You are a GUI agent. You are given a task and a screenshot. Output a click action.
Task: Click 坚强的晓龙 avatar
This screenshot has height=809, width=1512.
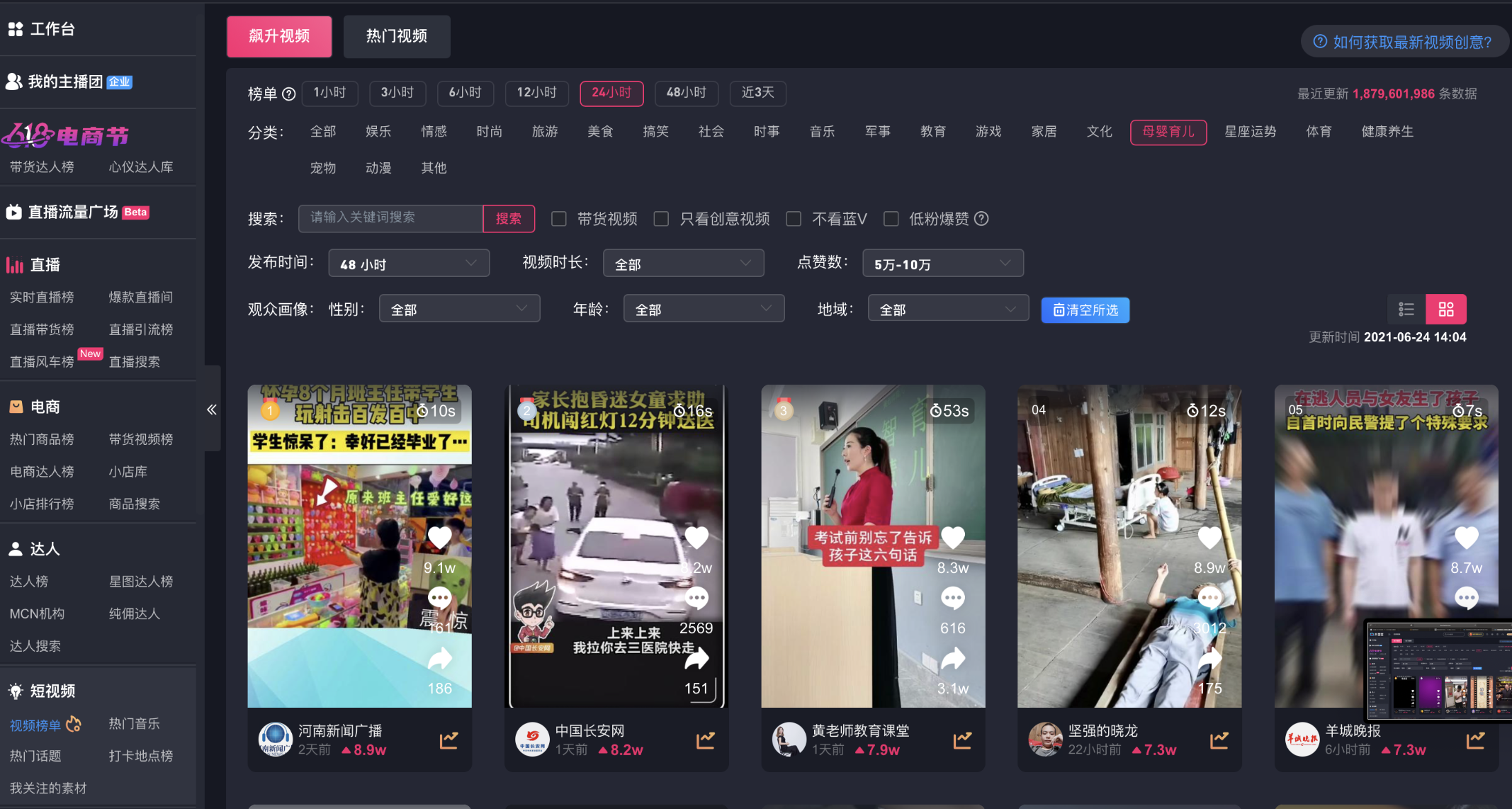click(1046, 740)
